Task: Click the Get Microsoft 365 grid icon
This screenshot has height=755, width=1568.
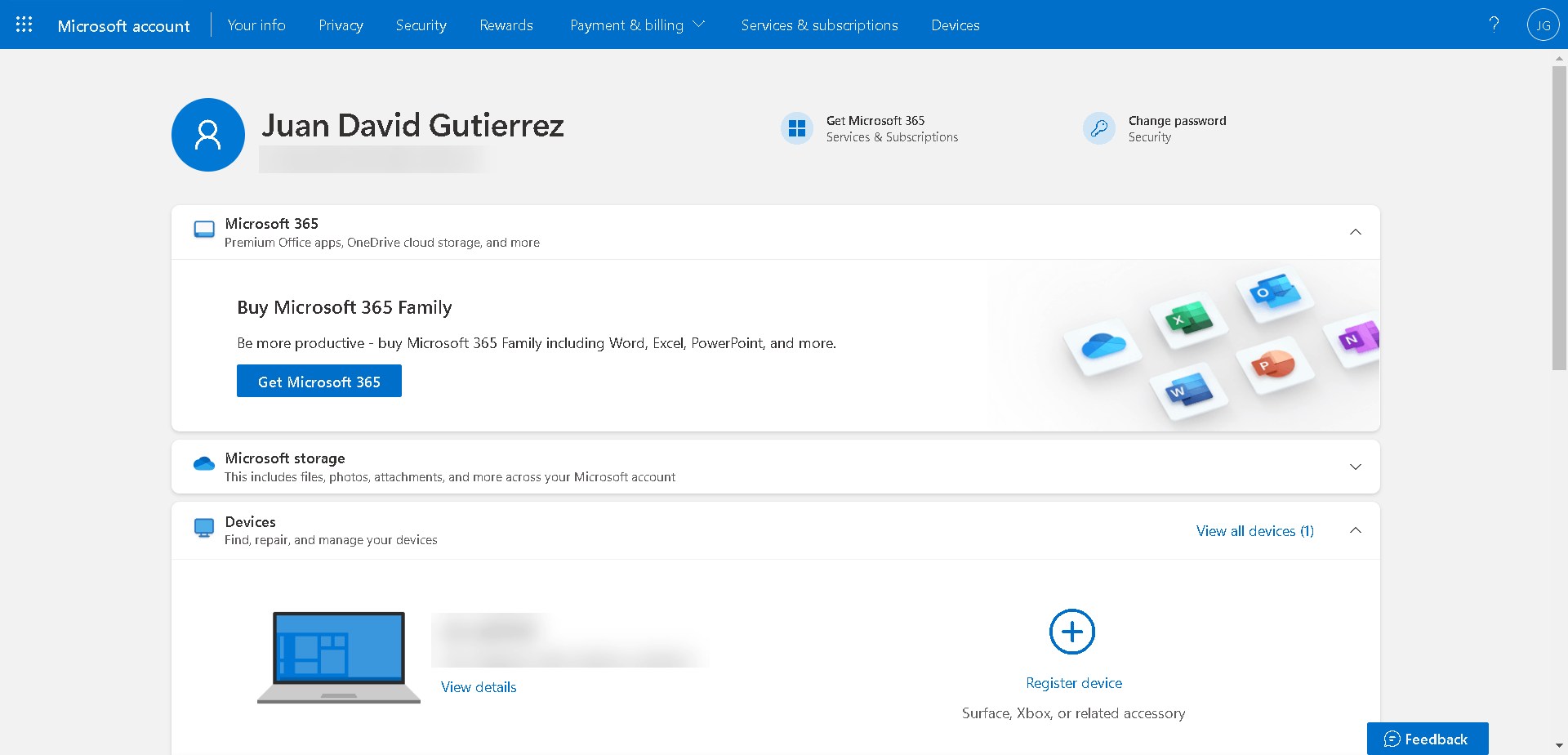Action: (x=797, y=128)
